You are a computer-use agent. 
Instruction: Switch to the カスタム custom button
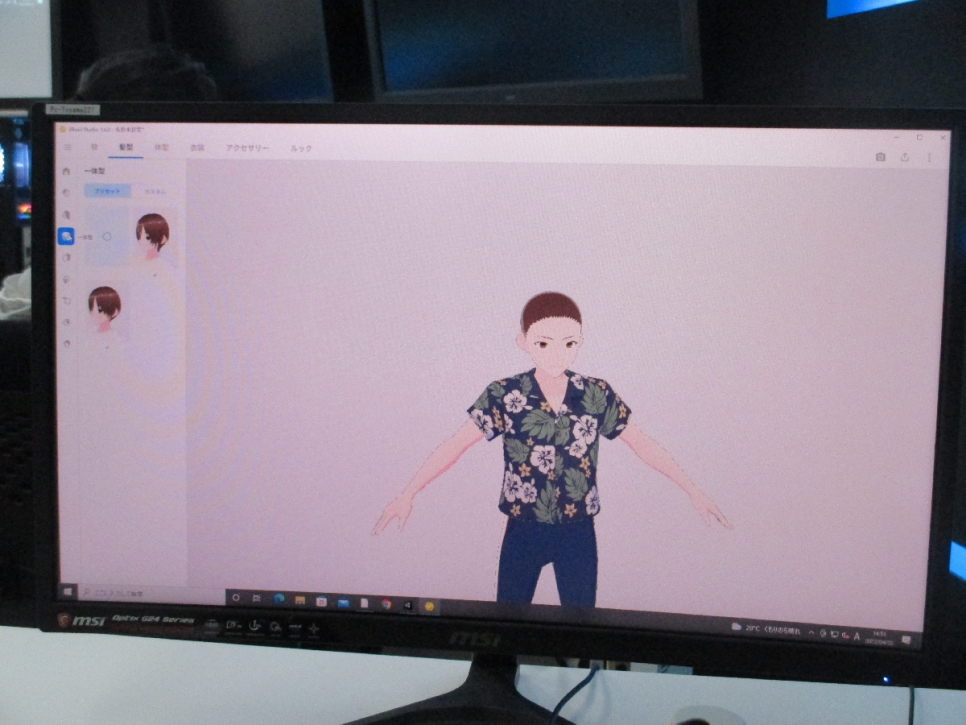[x=155, y=191]
